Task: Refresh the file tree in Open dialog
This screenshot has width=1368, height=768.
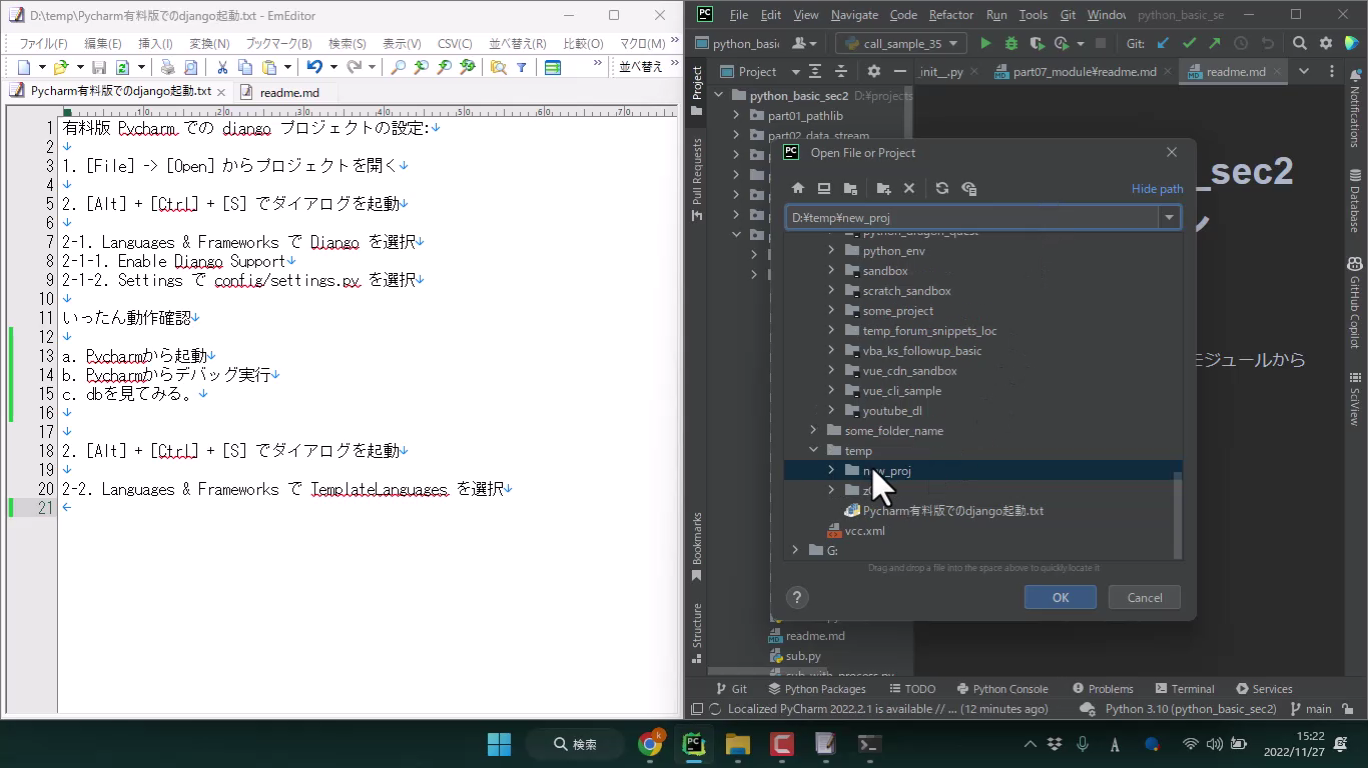Action: [x=942, y=188]
